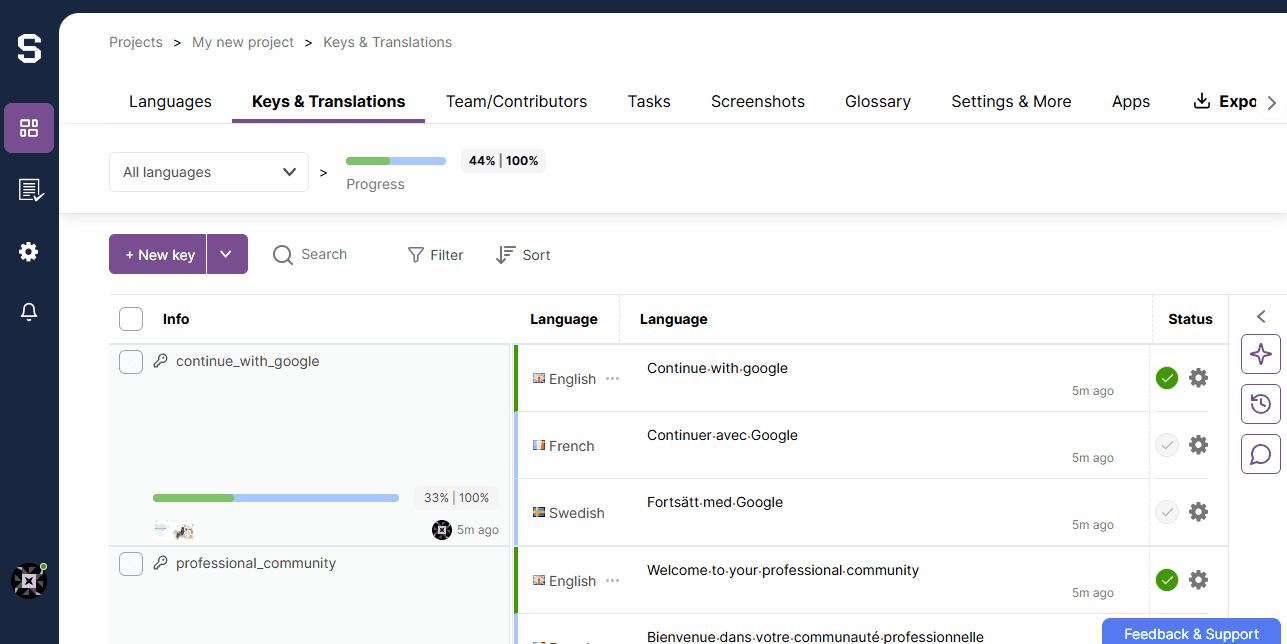Click the settings gear in left sidebar
The width and height of the screenshot is (1287, 644).
point(29,252)
